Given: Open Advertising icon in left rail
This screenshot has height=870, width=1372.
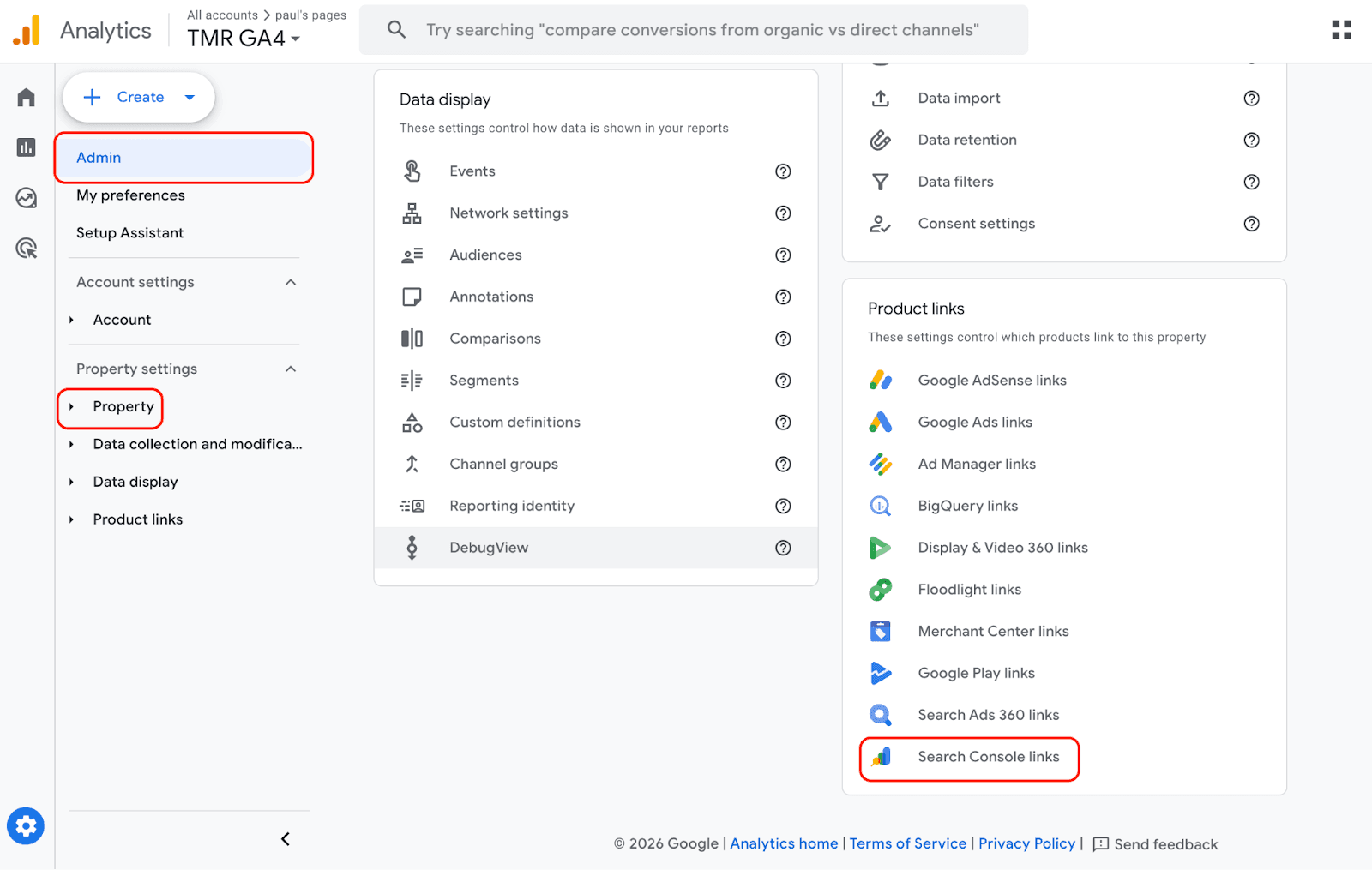Looking at the screenshot, I should 27,249.
